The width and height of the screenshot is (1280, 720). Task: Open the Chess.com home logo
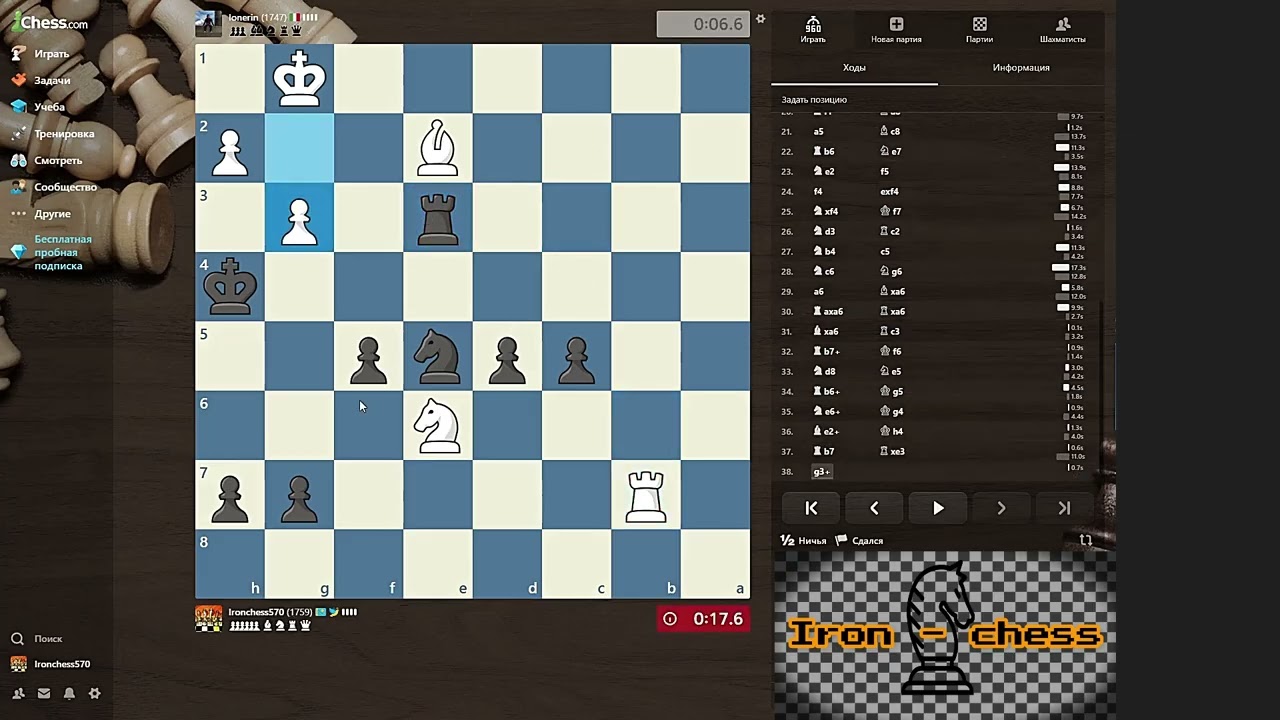tap(50, 21)
